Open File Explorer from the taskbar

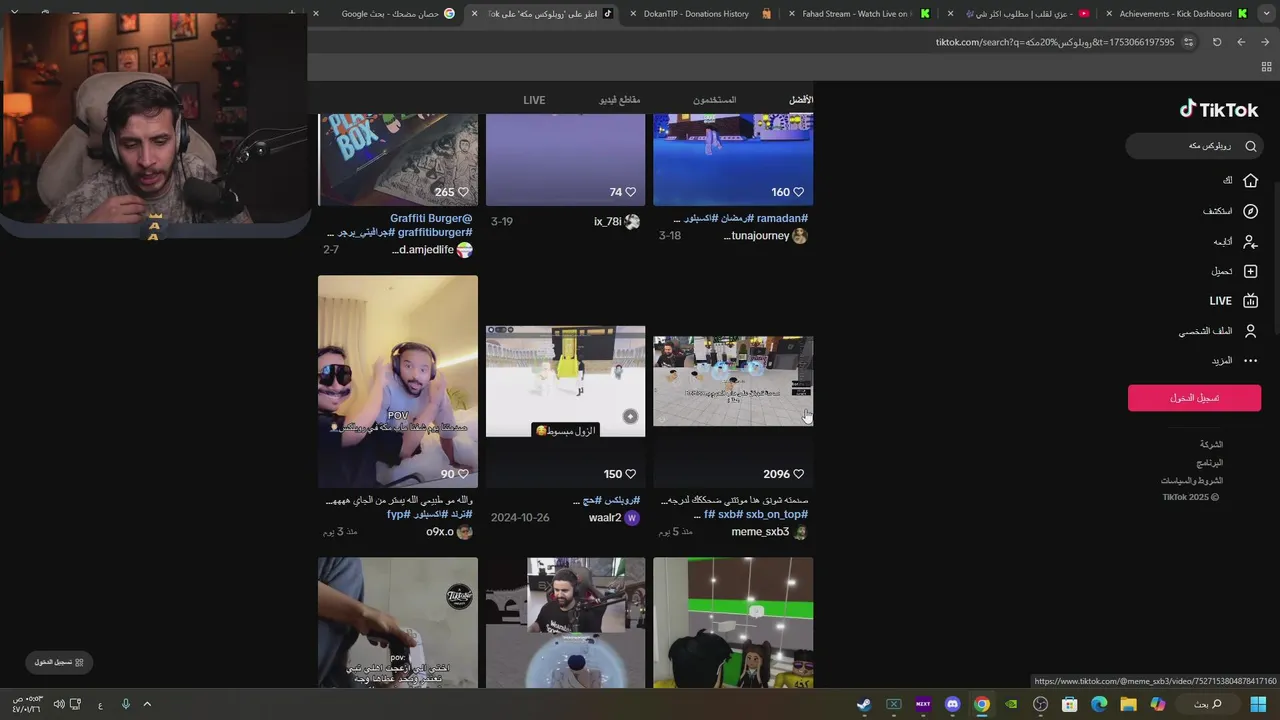click(1128, 704)
